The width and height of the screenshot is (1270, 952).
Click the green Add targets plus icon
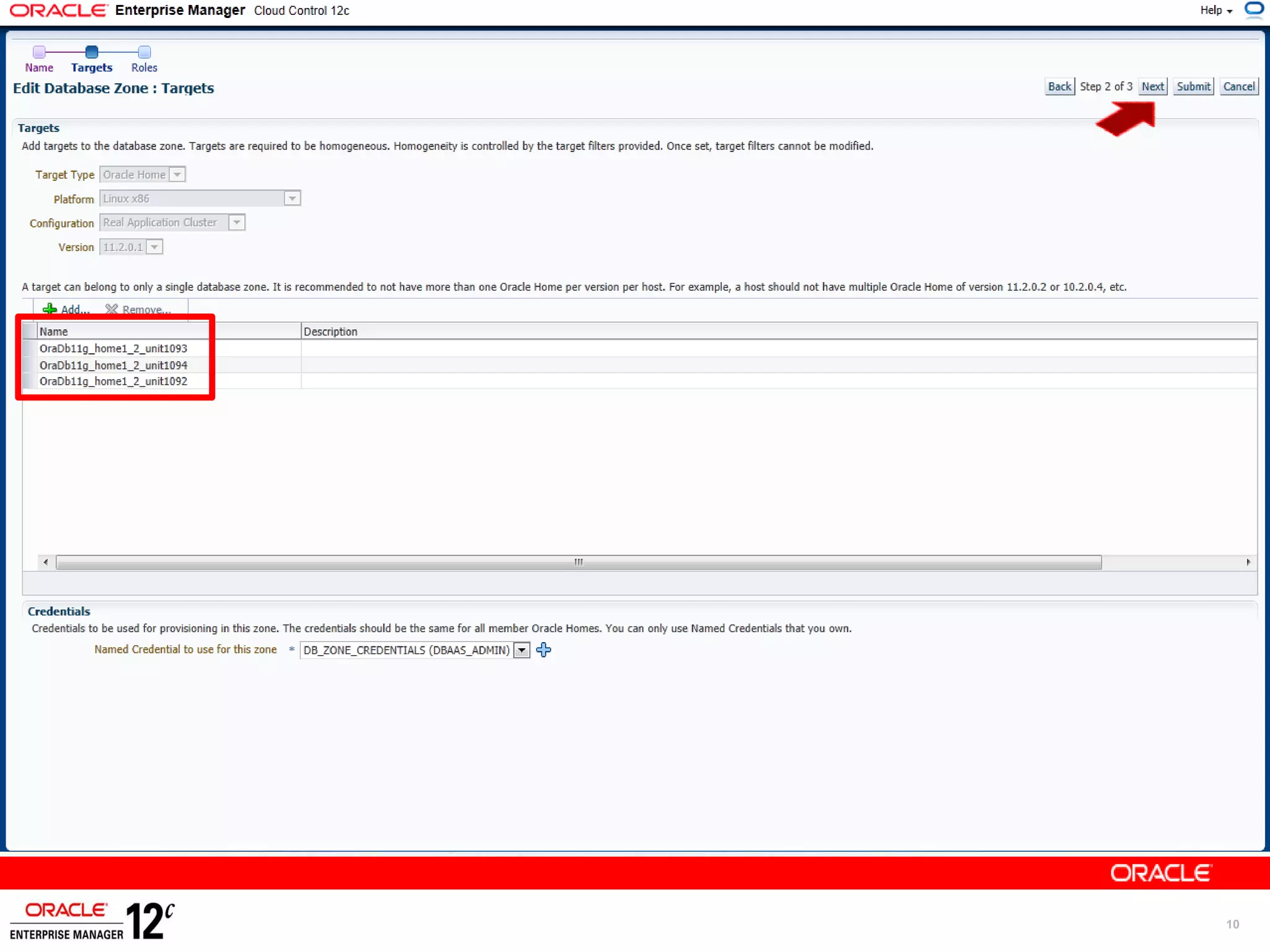pos(50,309)
